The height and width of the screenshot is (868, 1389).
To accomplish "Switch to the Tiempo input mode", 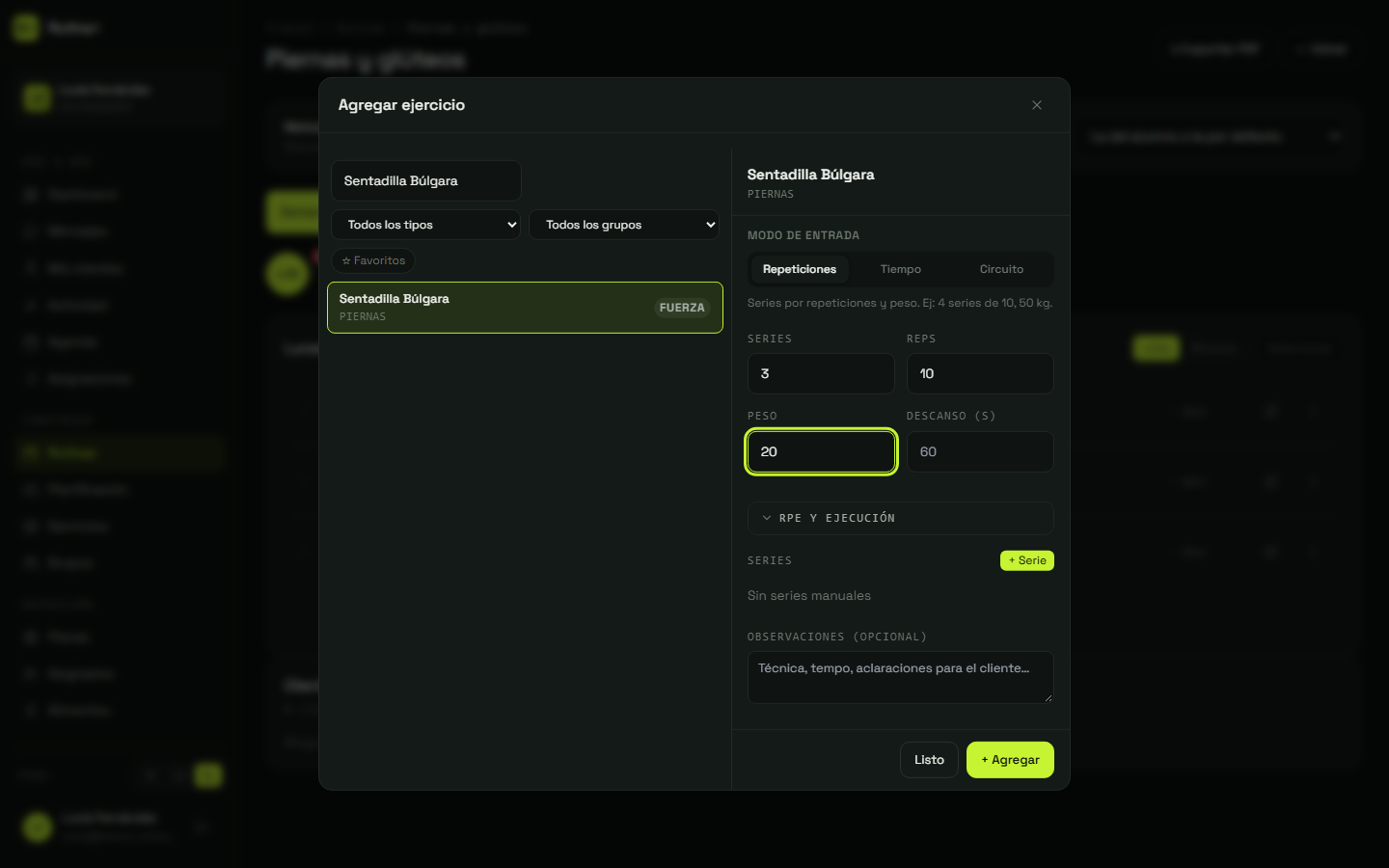I will (x=901, y=269).
